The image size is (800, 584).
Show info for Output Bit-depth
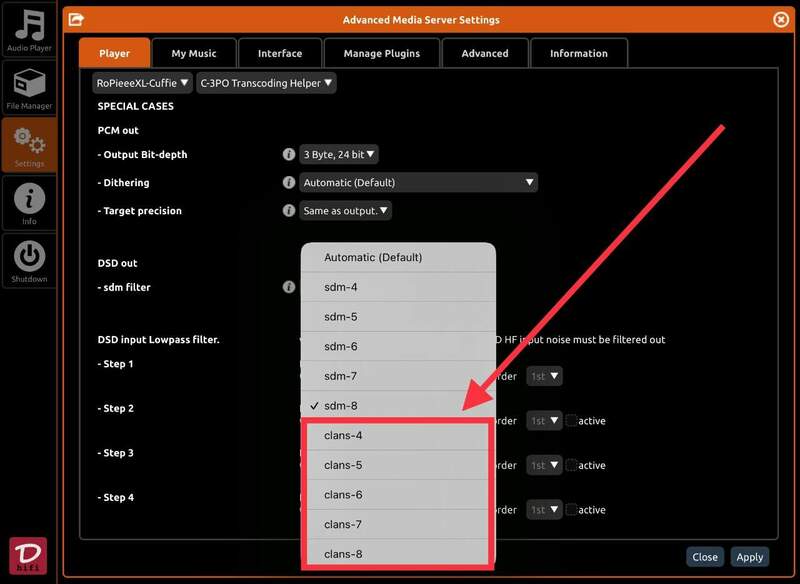coord(289,155)
